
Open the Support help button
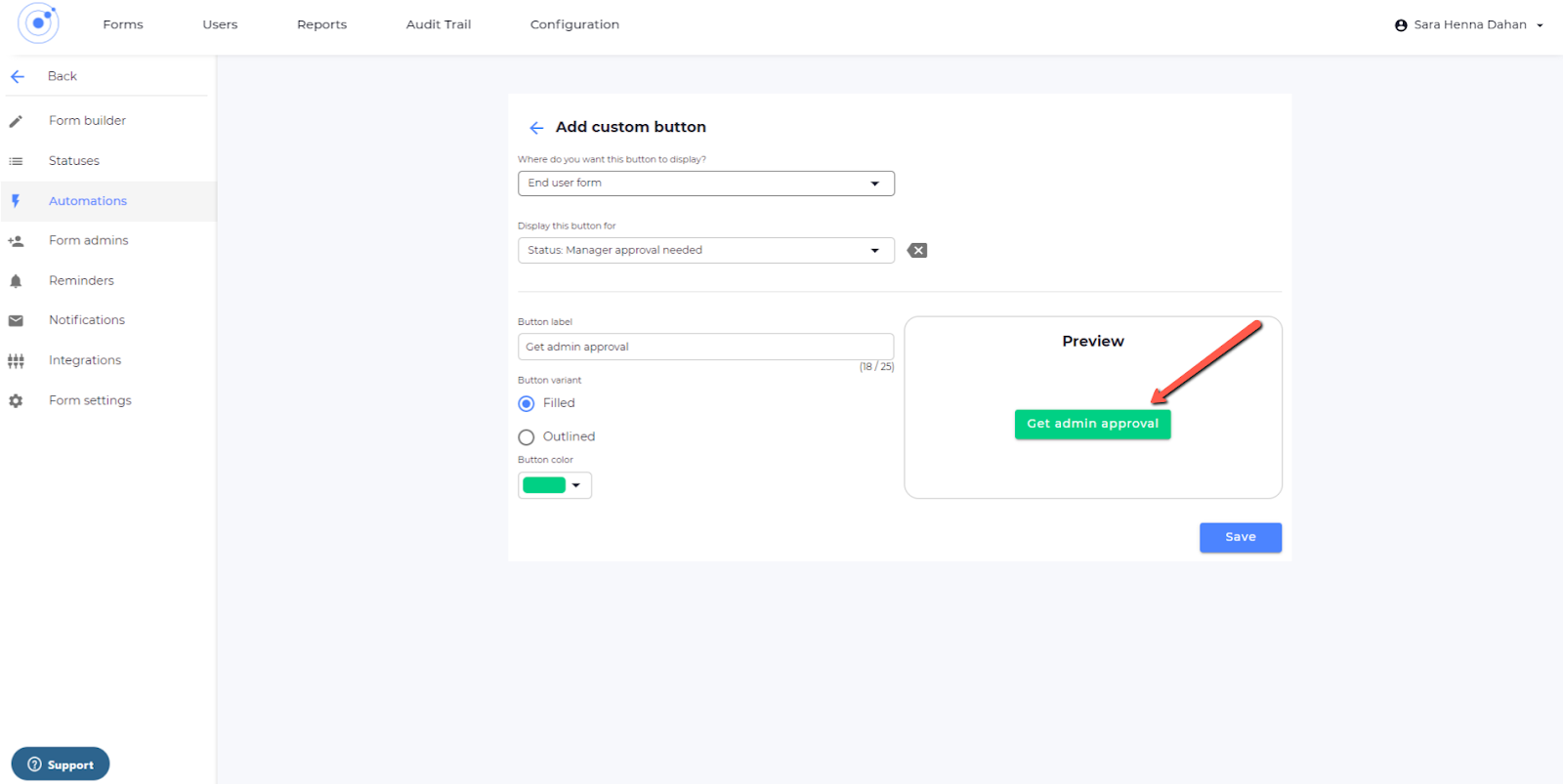pos(61,764)
